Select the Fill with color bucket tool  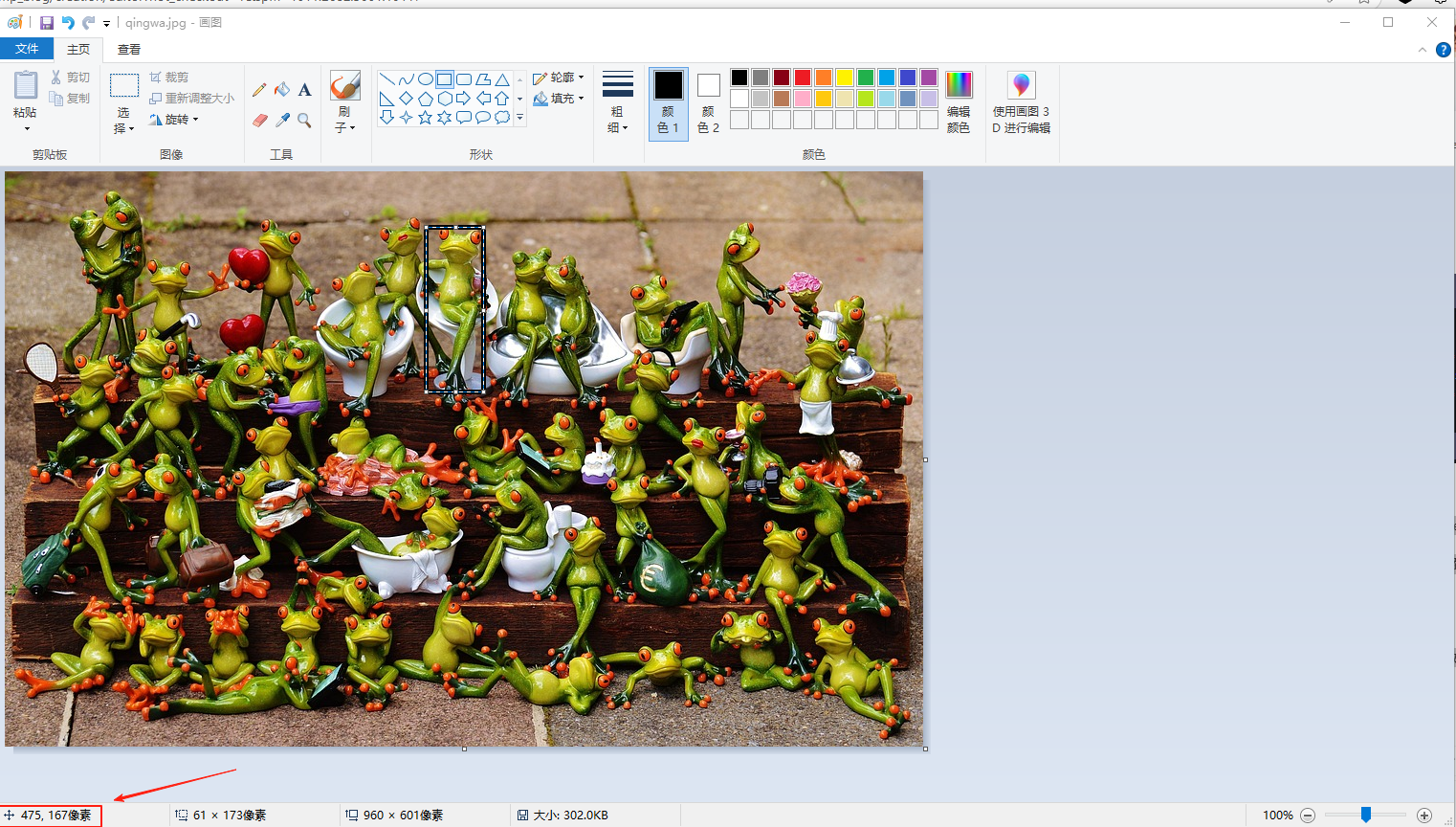click(x=282, y=90)
